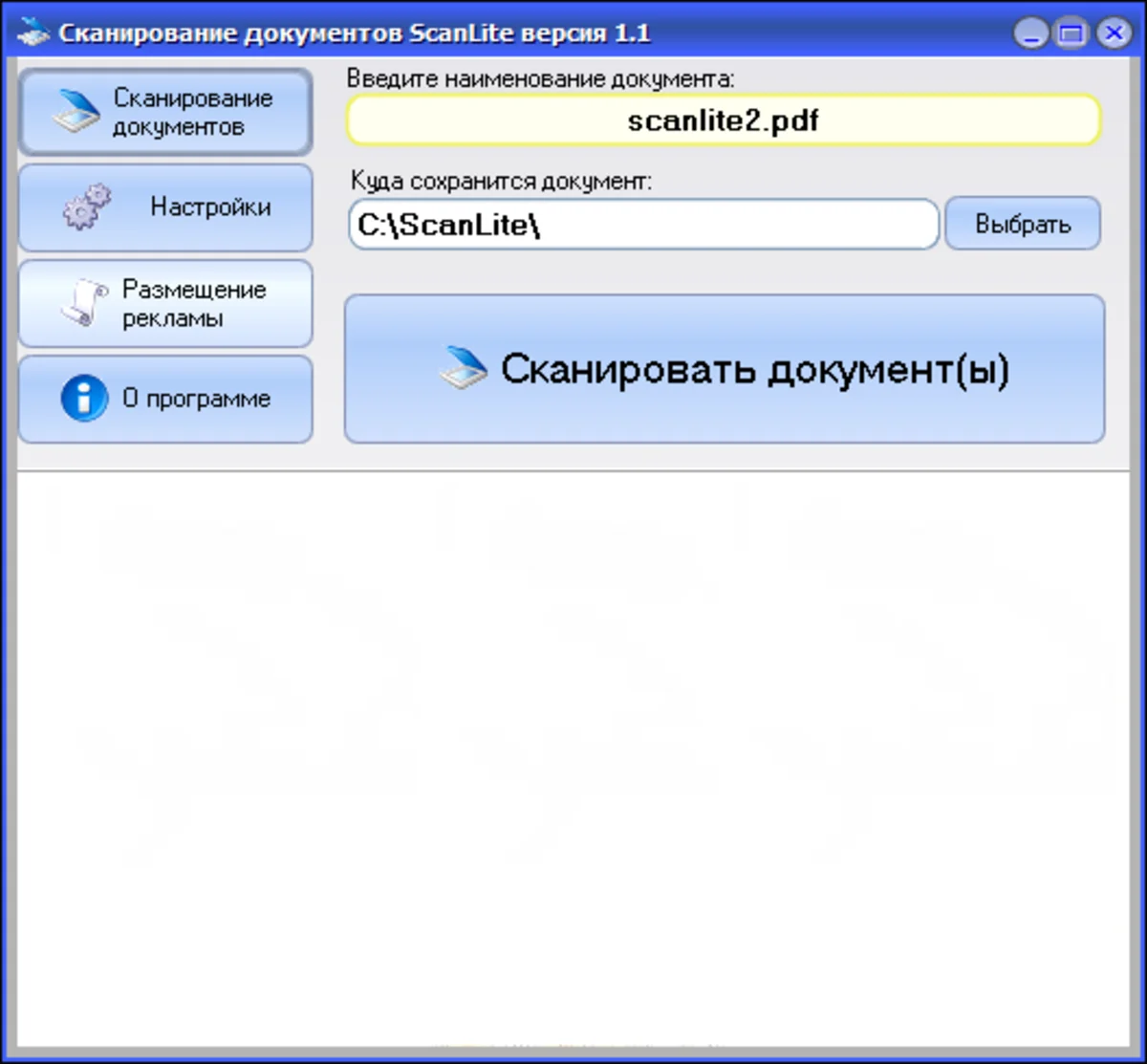Click the Выбрать folder button
Screen dimensions: 1147x1064
point(1023,225)
